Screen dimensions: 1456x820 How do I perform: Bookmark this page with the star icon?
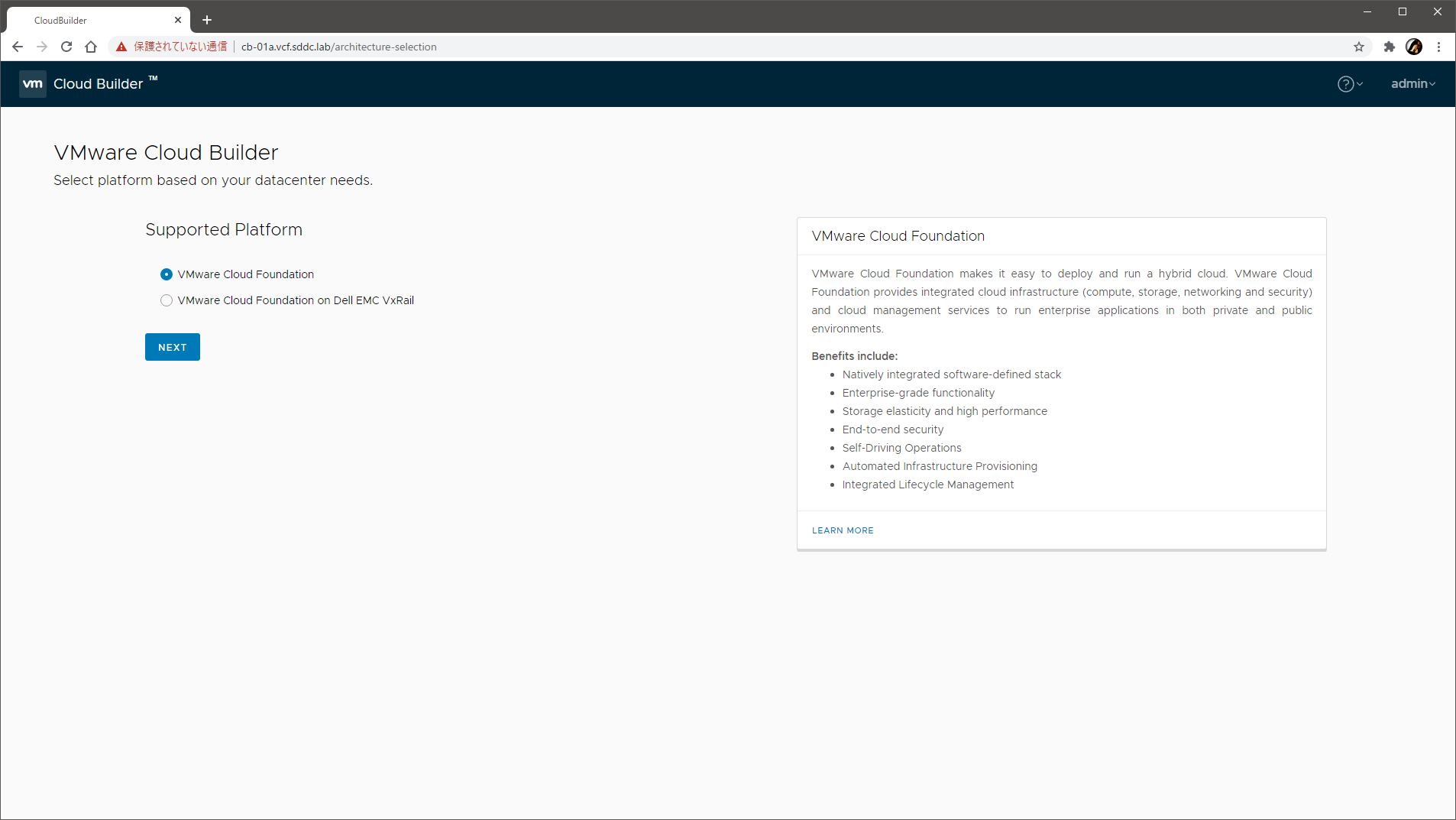point(1358,47)
